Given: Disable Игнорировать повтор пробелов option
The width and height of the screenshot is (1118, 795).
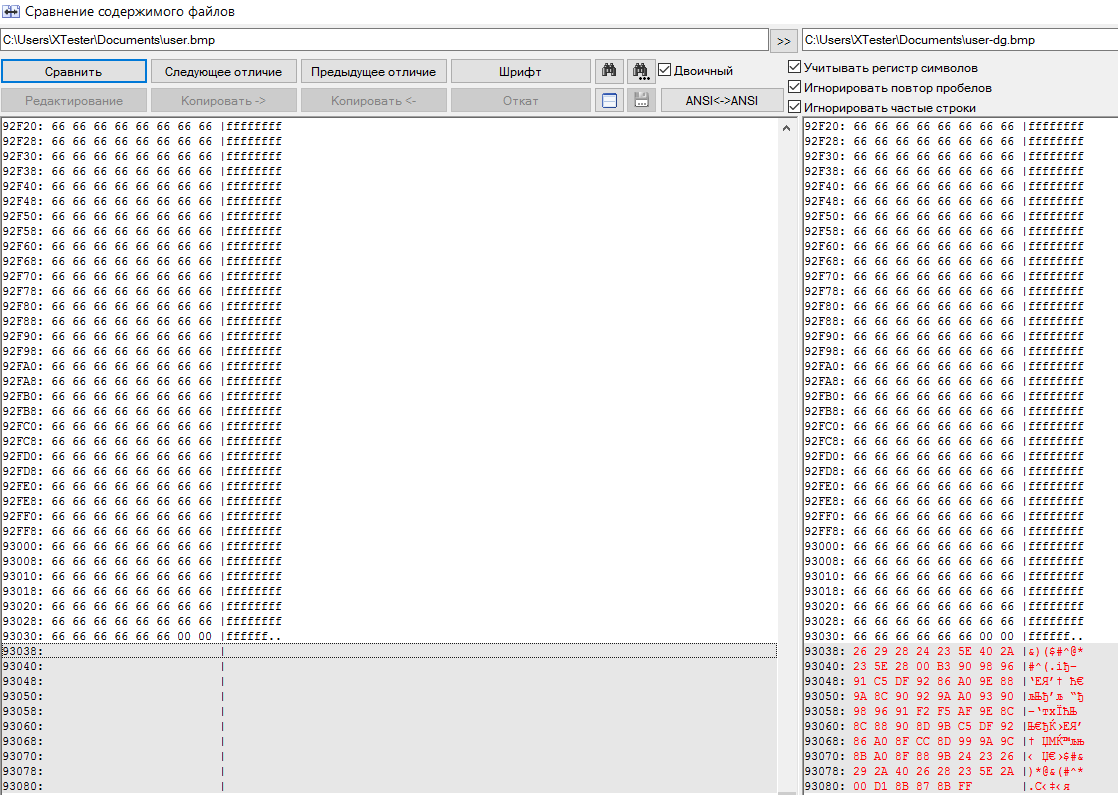Looking at the screenshot, I should click(795, 88).
